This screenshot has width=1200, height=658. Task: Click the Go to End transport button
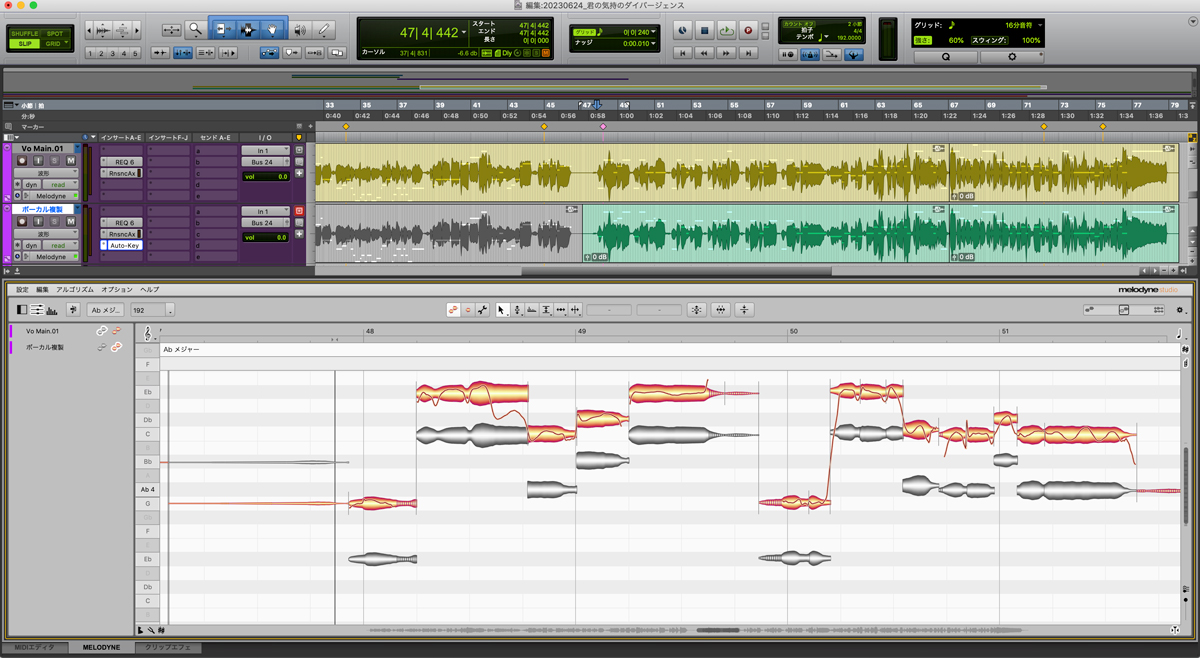747,53
